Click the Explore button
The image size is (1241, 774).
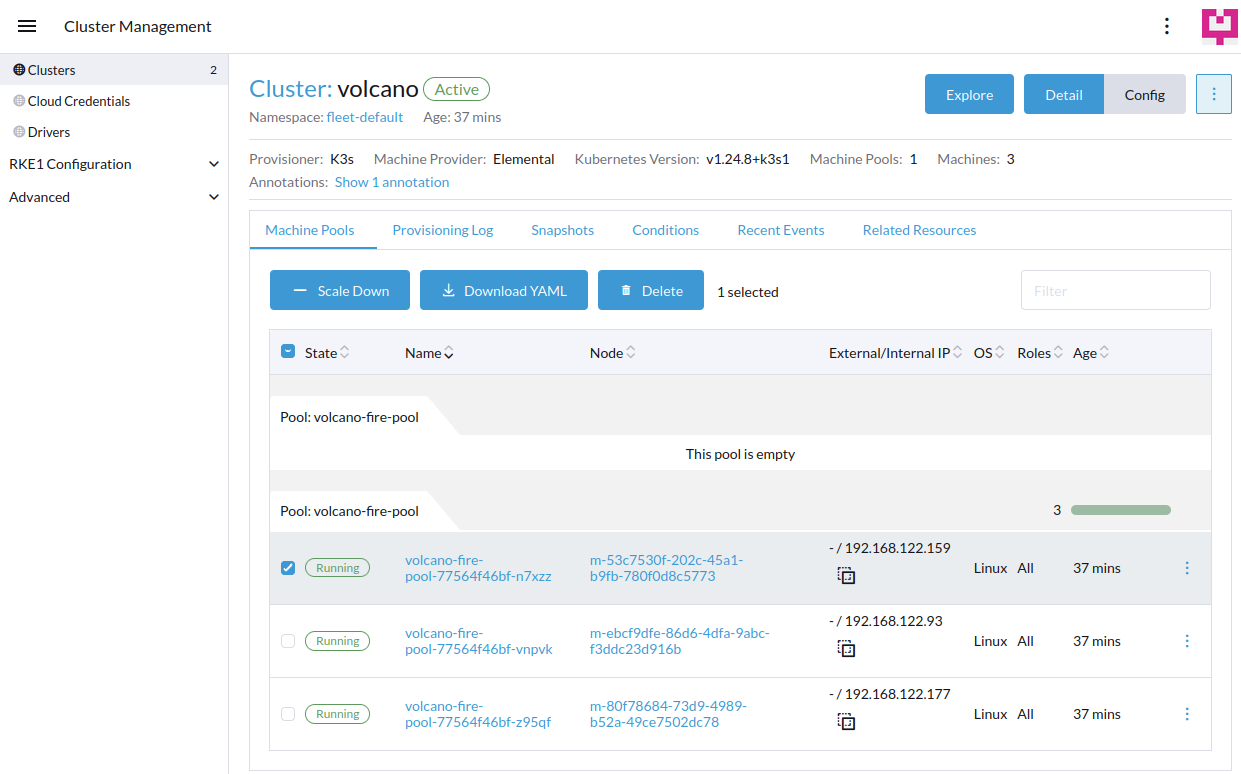point(968,93)
